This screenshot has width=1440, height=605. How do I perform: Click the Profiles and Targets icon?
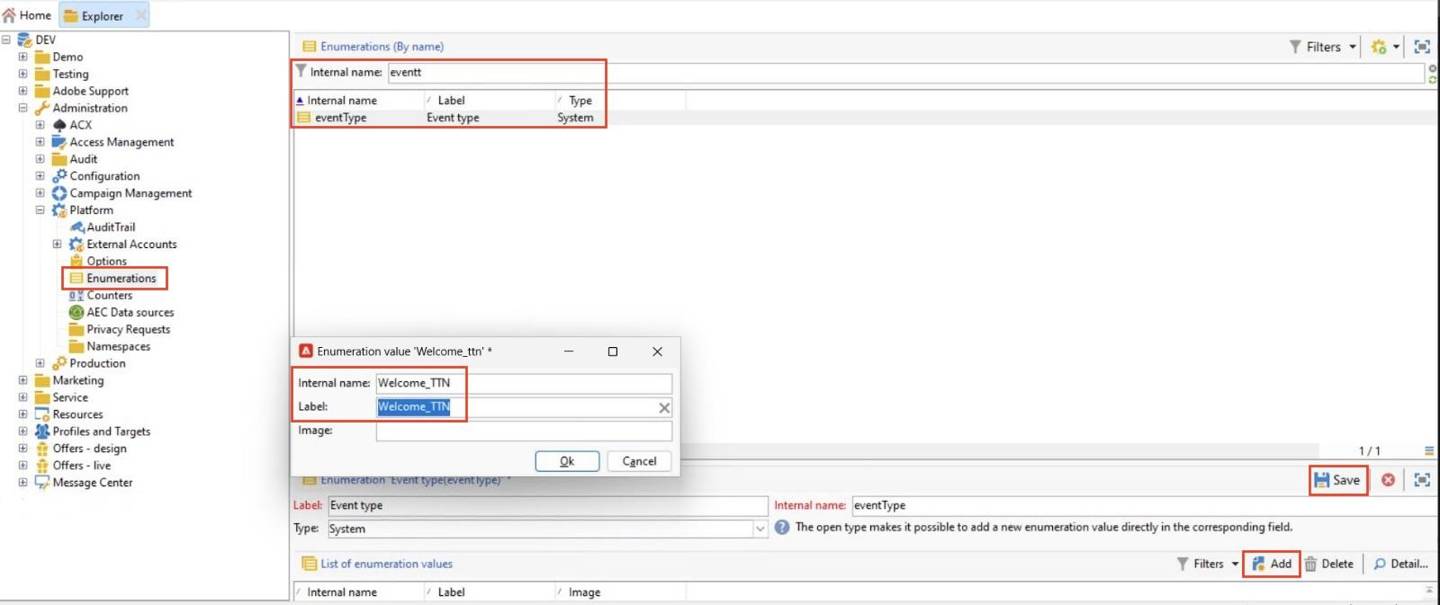(x=42, y=431)
